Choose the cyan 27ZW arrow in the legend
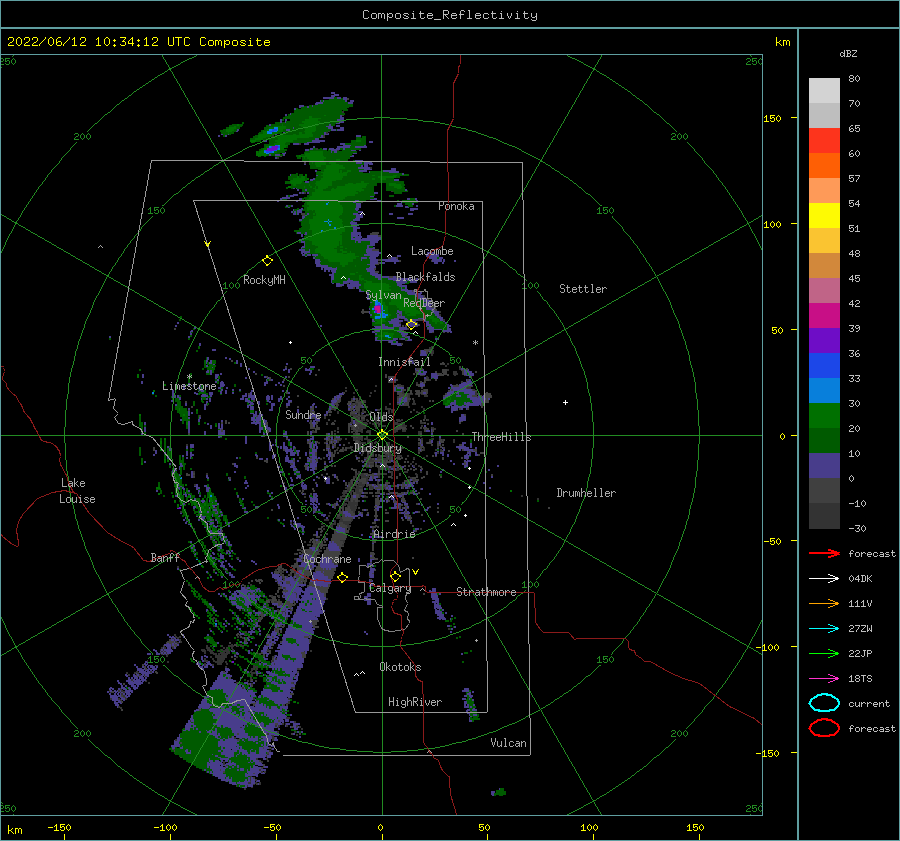Screen dimensions: 900x841 tap(824, 629)
